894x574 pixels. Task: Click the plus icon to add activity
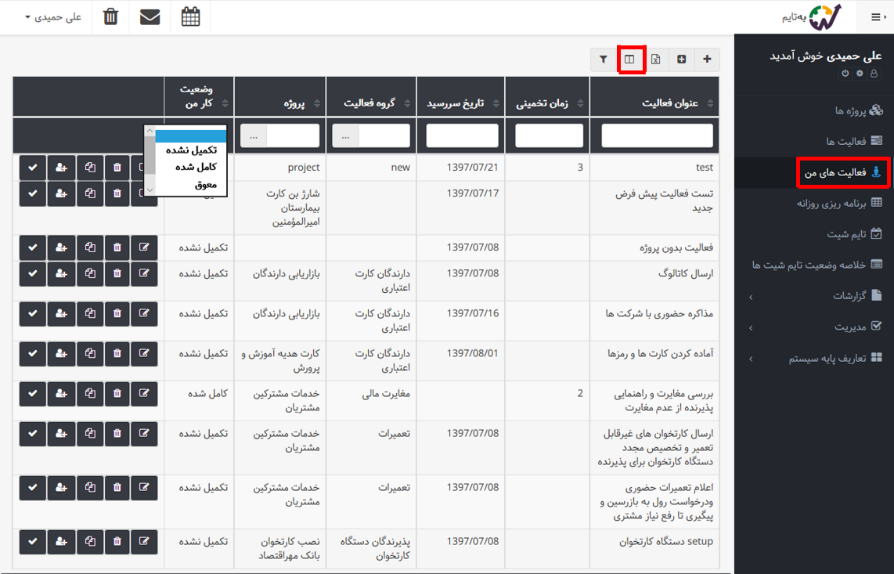click(x=707, y=59)
